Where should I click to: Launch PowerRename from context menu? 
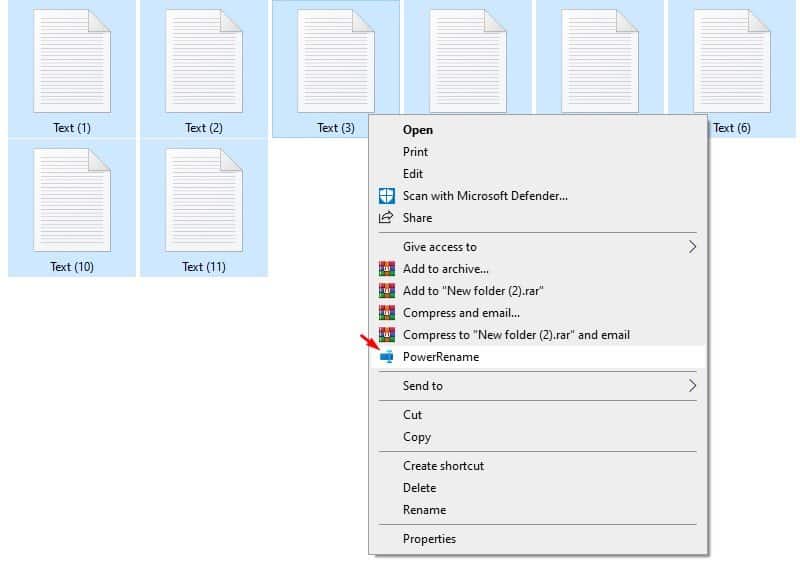(537, 357)
